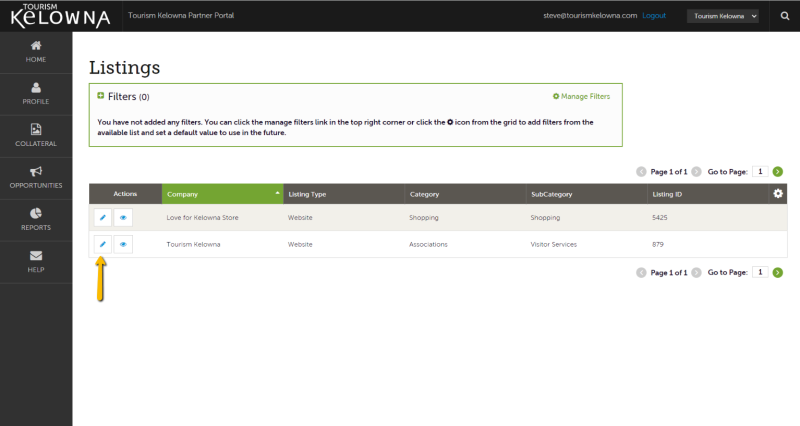Edit the Tourism Kelowna listing pencil icon
Image resolution: width=800 pixels, height=426 pixels.
coord(103,244)
